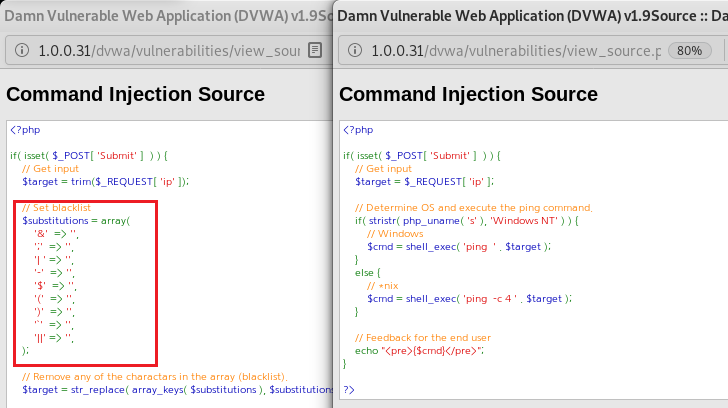Click the left window title text
The height and width of the screenshot is (408, 728).
click(169, 16)
